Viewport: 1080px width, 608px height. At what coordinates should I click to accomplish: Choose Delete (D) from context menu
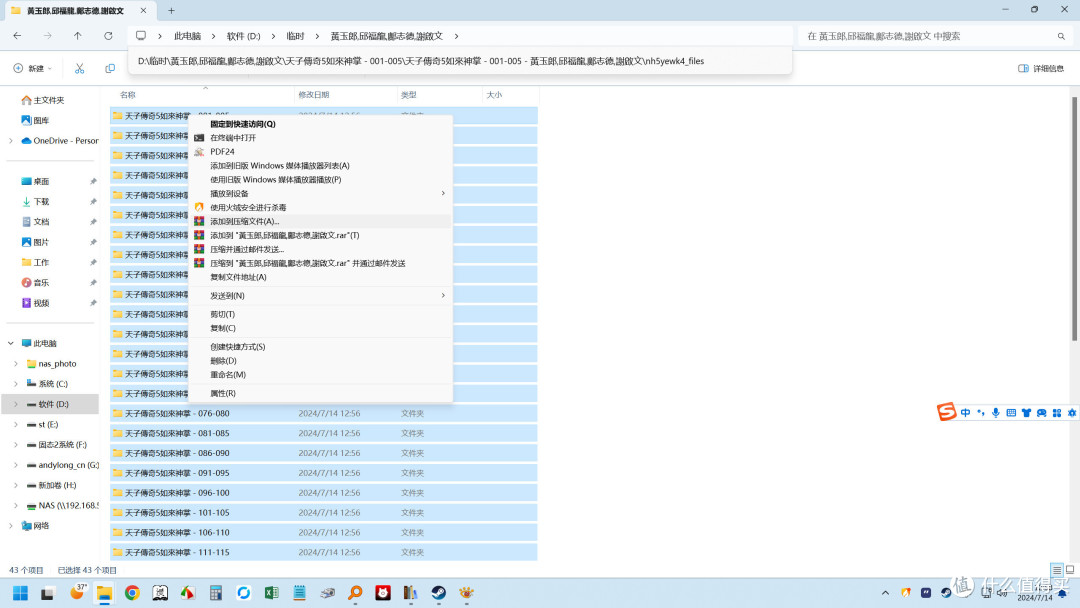pos(320,361)
